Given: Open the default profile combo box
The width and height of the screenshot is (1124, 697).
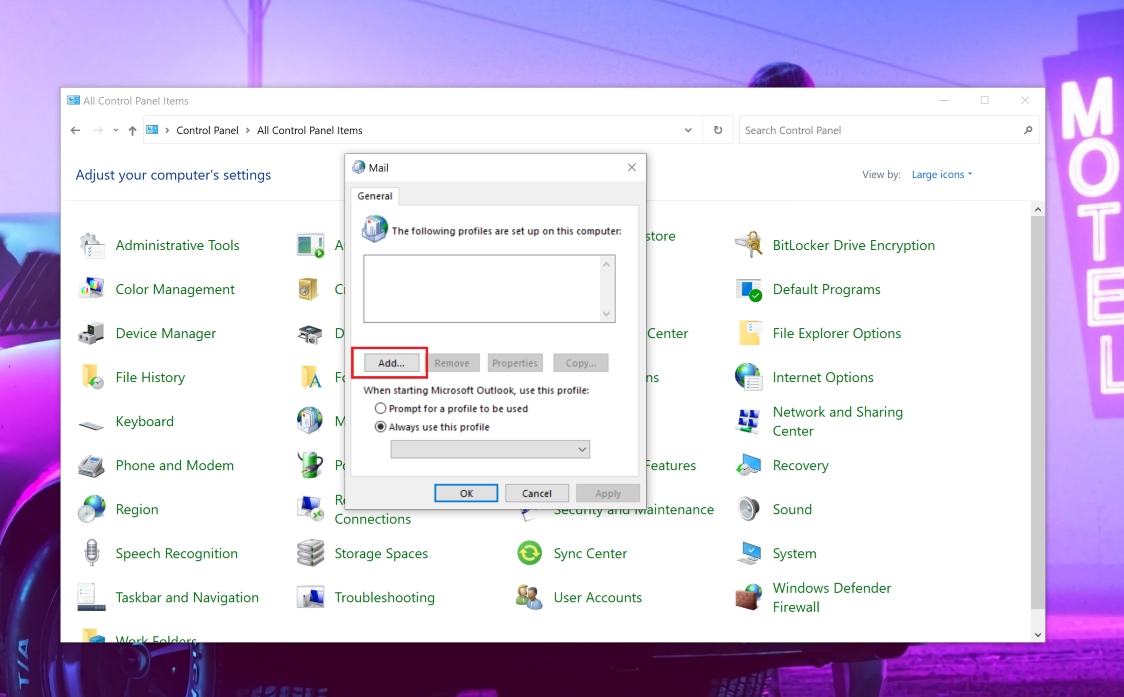Looking at the screenshot, I should tap(490, 450).
